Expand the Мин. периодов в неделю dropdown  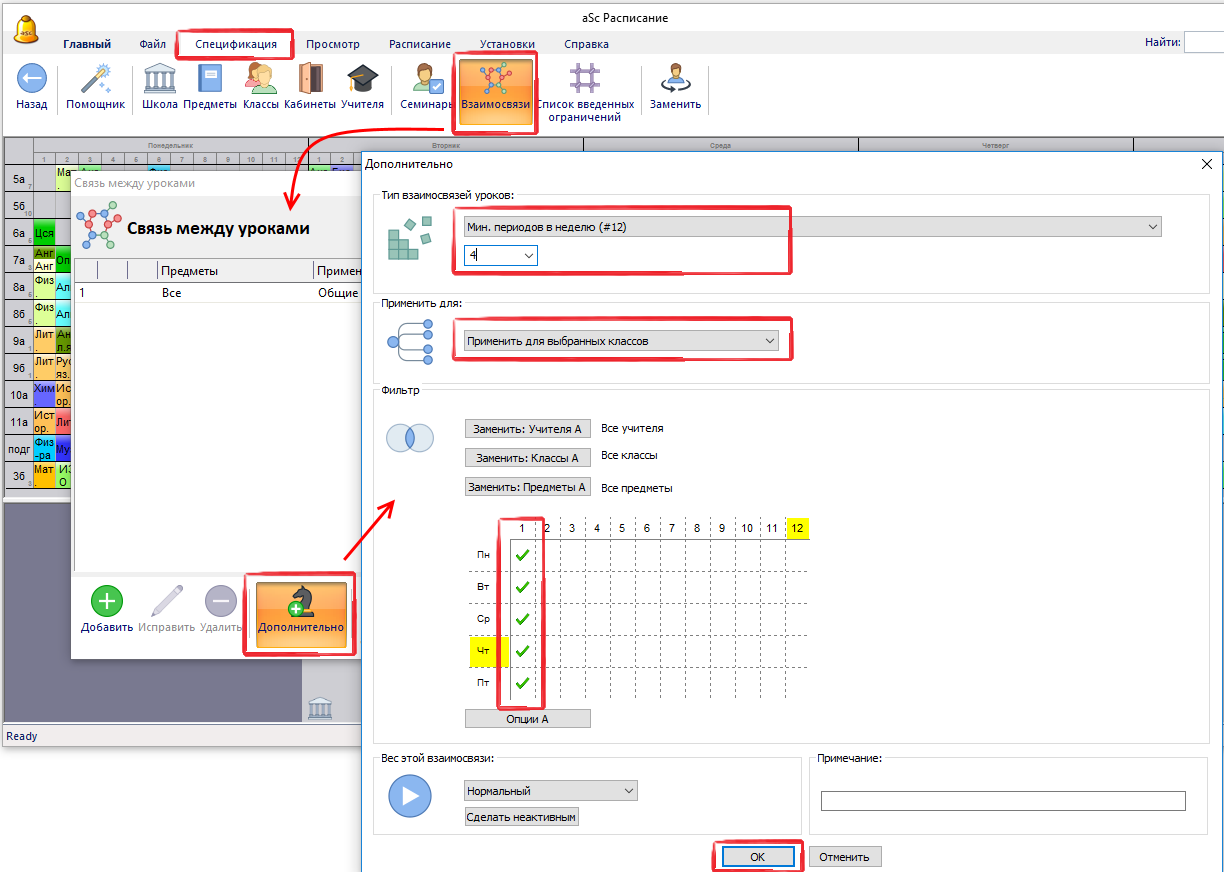1154,227
